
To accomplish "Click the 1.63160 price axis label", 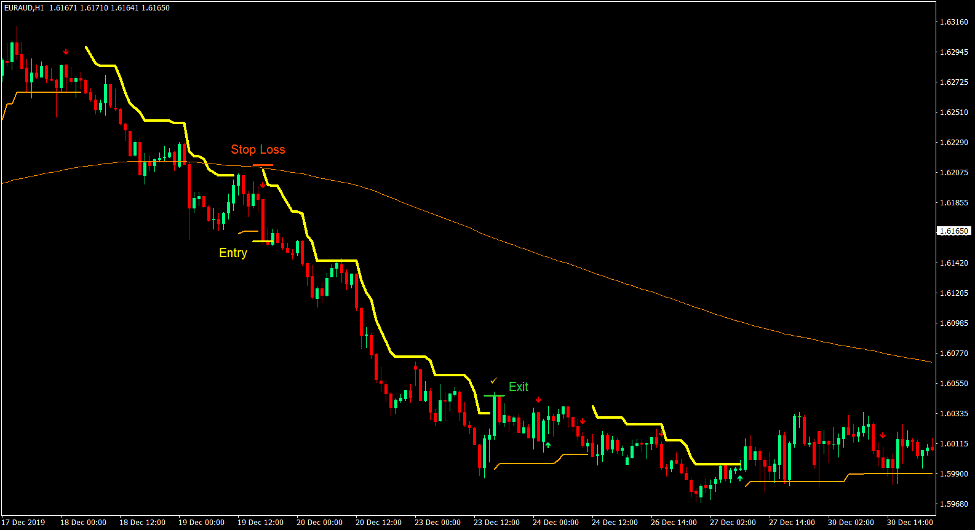I will point(953,22).
